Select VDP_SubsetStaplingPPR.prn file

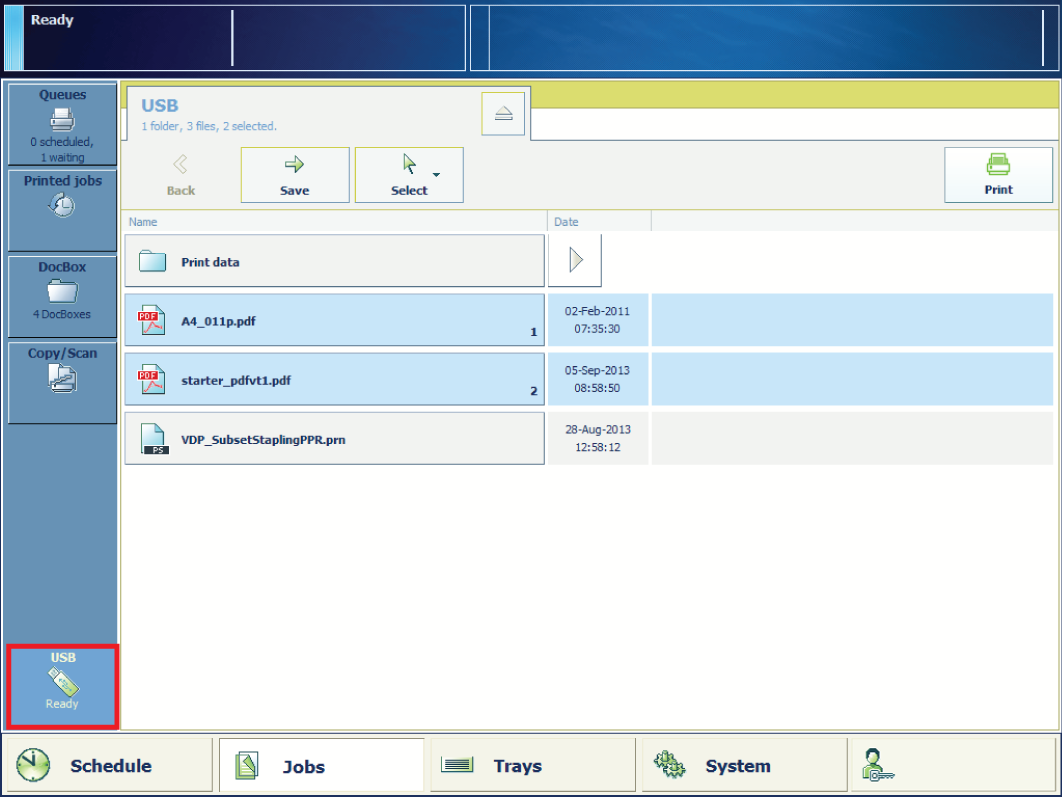(x=334, y=438)
